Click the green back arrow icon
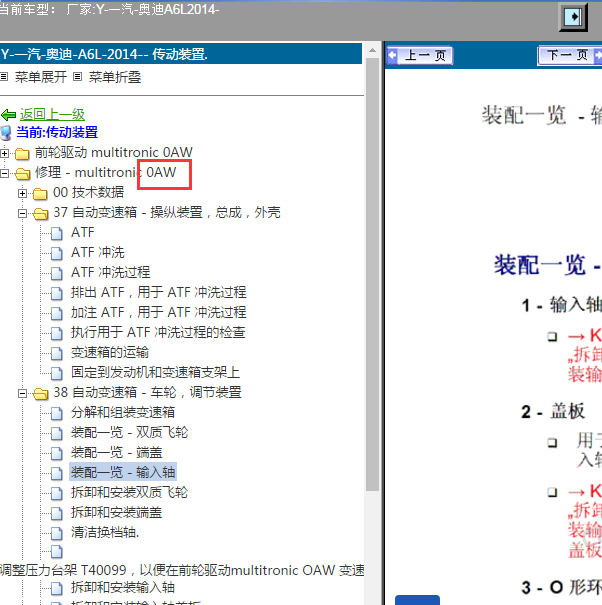The height and width of the screenshot is (605, 602). click(8, 115)
